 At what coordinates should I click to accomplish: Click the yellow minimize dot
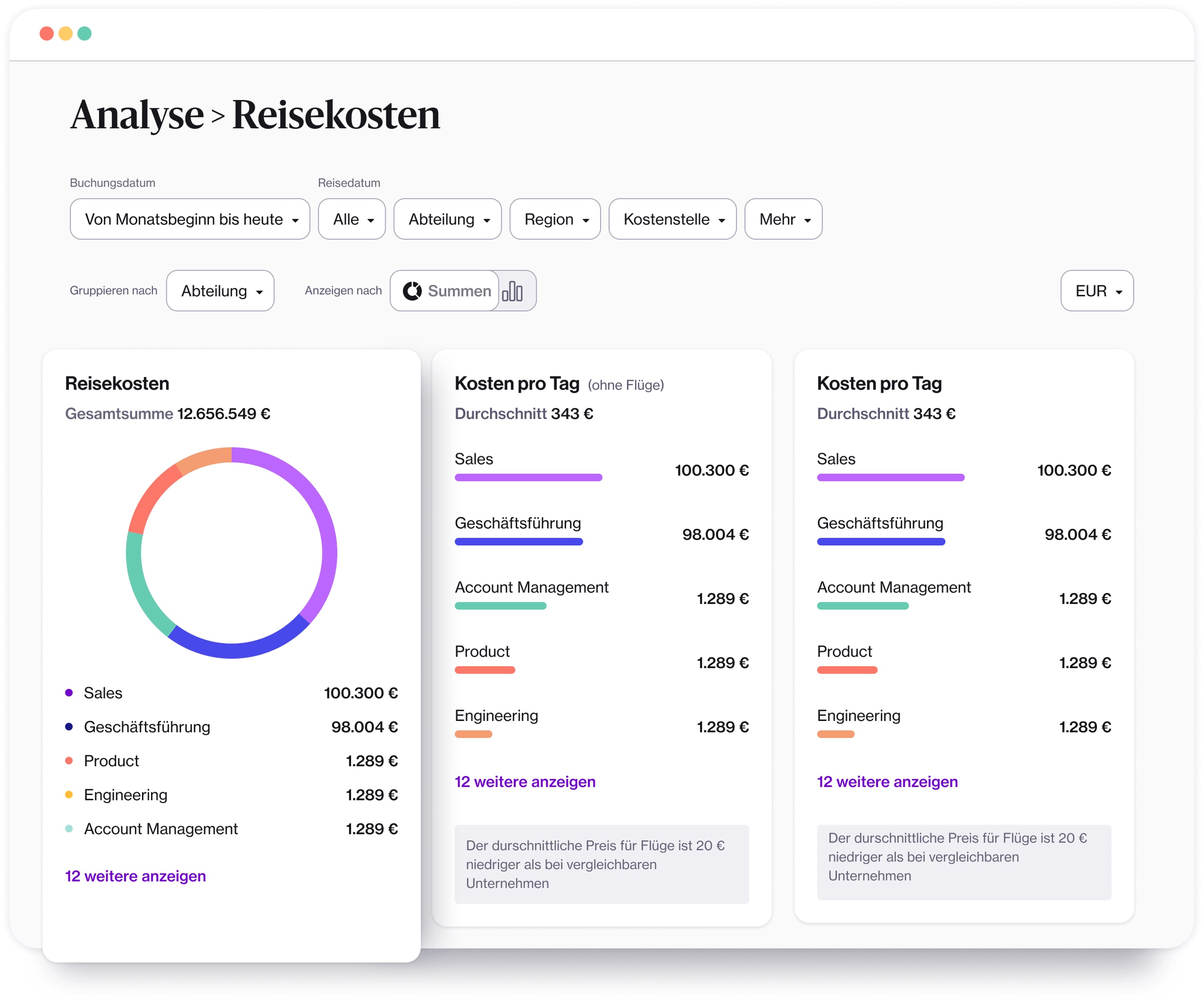pyautogui.click(x=66, y=33)
